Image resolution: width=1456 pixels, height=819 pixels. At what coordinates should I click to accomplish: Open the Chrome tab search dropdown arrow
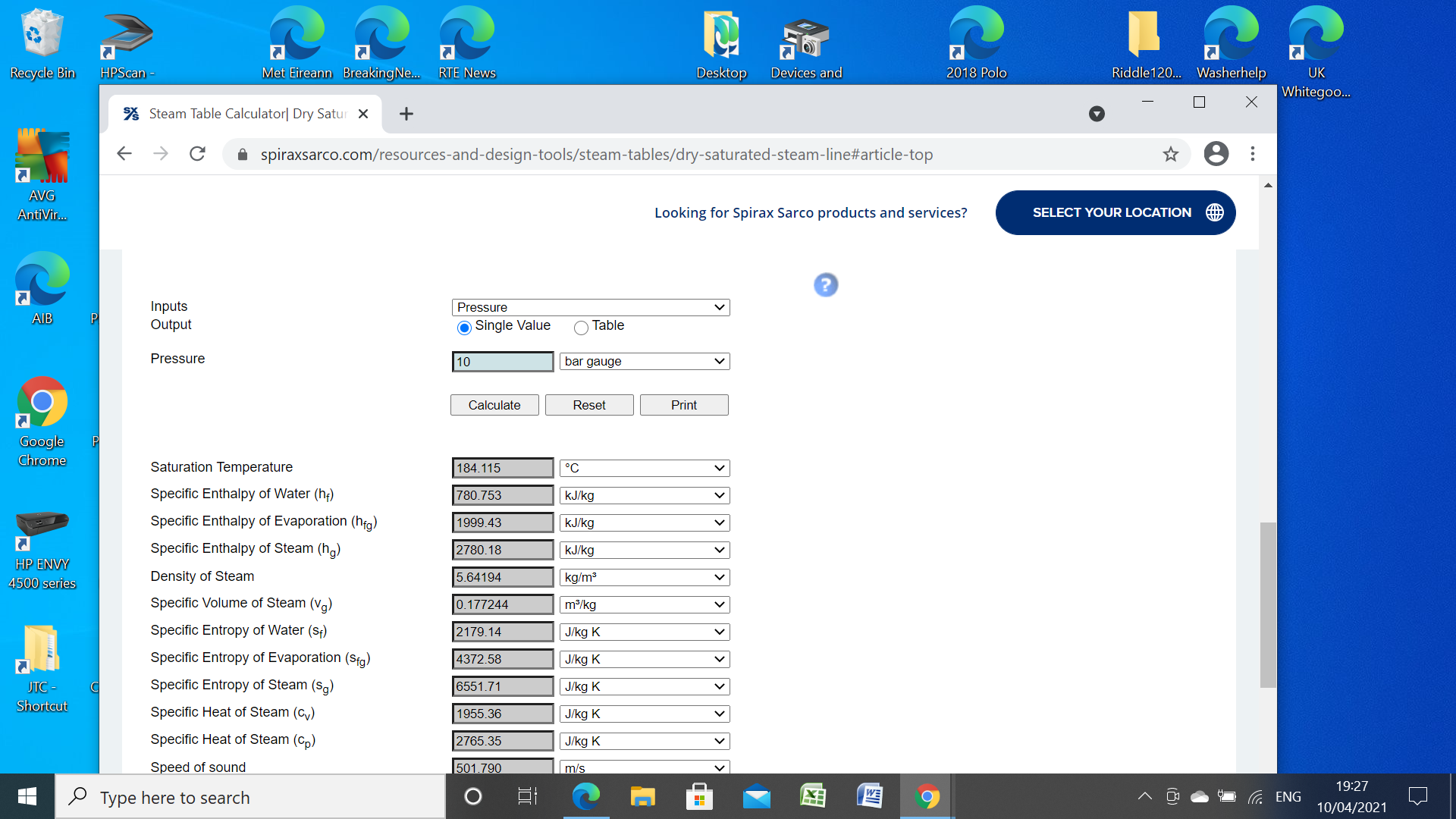coord(1097,114)
